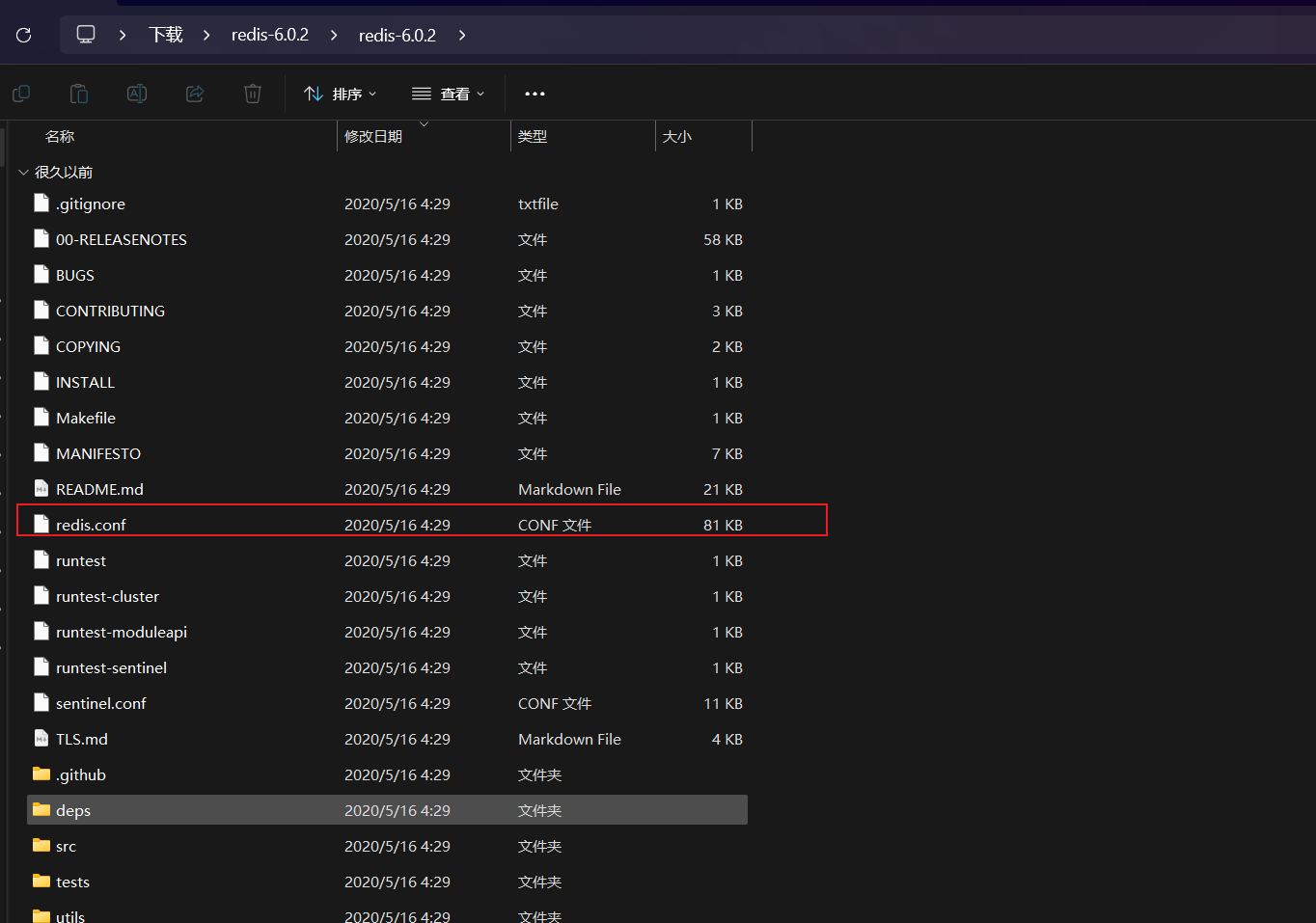Click the 21 KB size of README.md
This screenshot has height=923, width=1316.
click(x=723, y=489)
